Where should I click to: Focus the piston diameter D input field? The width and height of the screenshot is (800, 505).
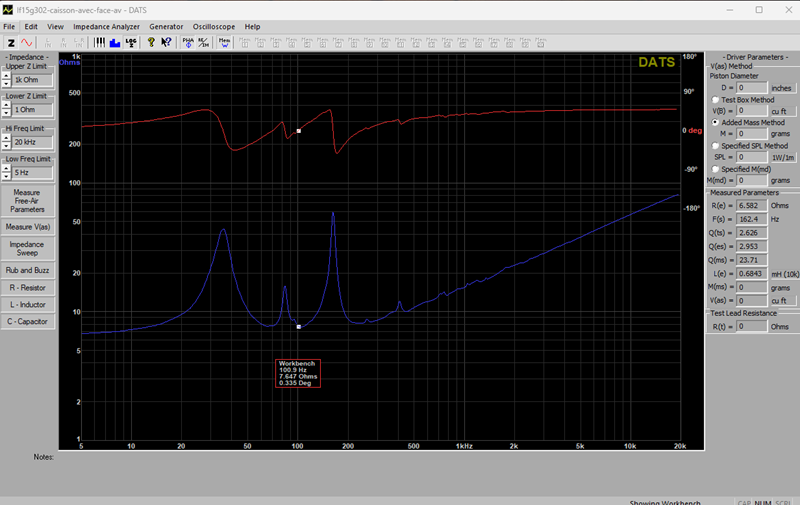point(752,88)
